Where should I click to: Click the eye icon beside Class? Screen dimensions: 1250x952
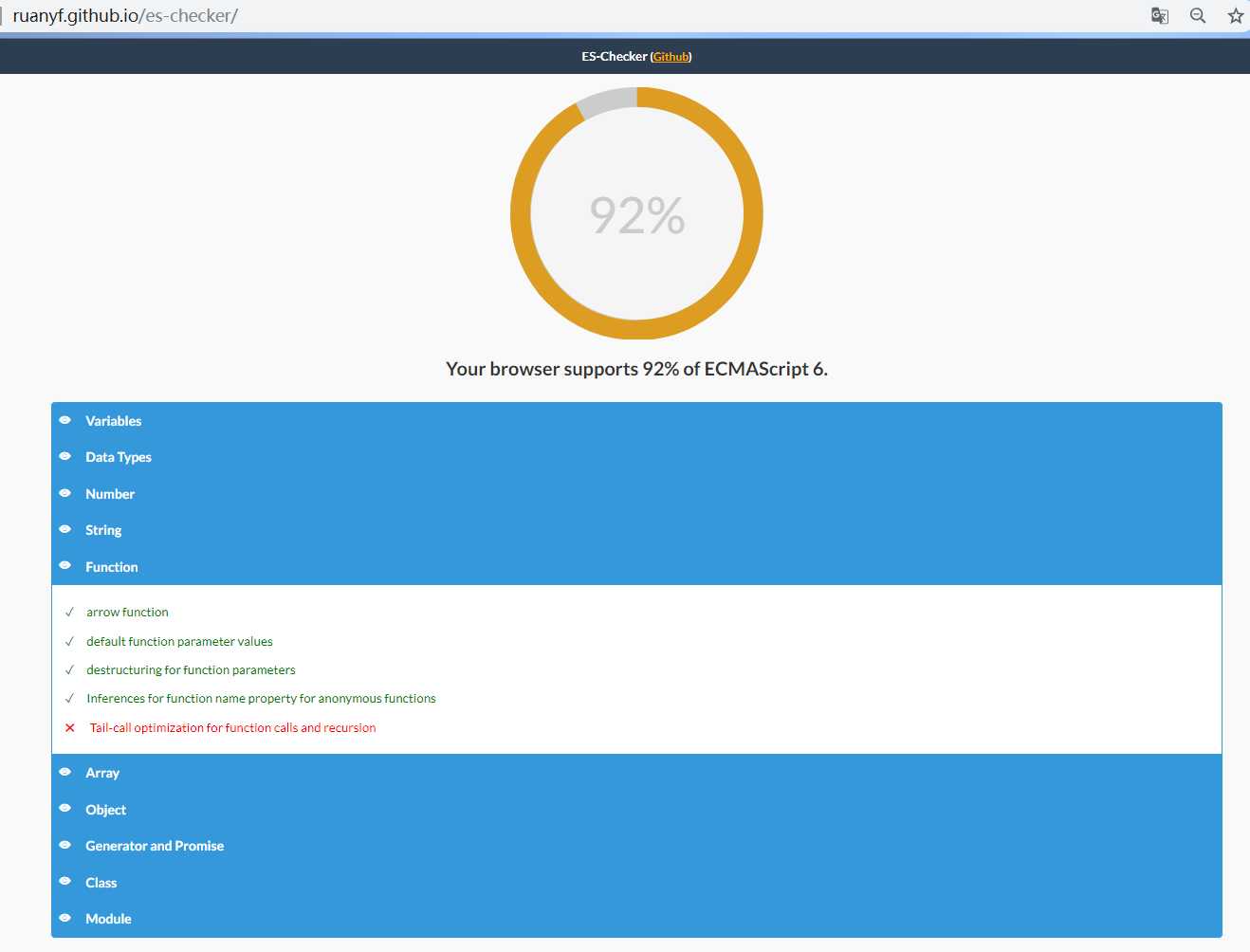click(x=65, y=881)
